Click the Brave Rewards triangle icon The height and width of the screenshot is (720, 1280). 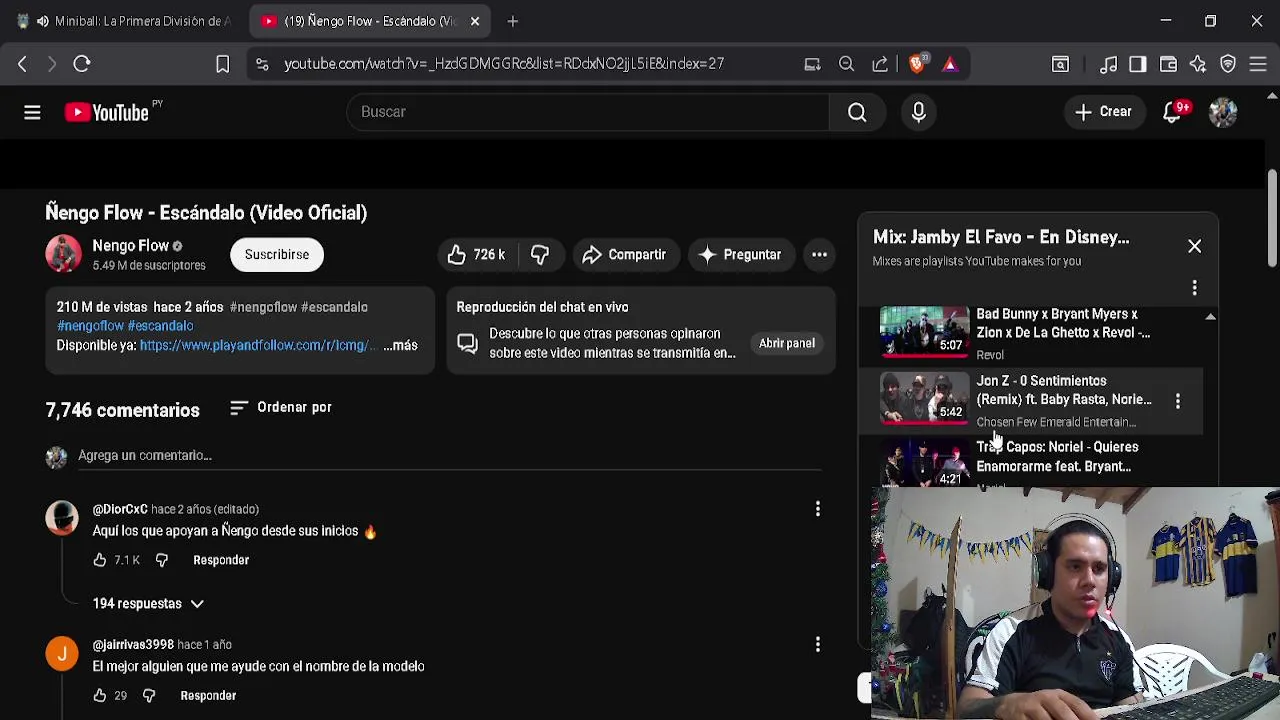[x=950, y=64]
